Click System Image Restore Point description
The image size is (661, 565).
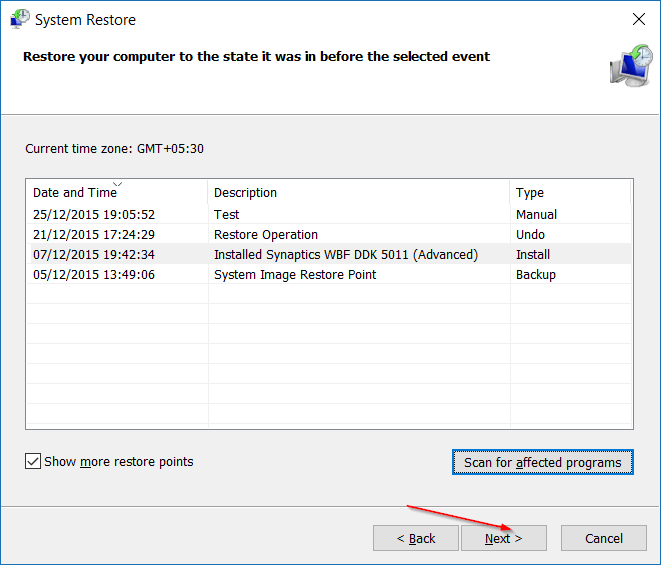pyautogui.click(x=295, y=274)
